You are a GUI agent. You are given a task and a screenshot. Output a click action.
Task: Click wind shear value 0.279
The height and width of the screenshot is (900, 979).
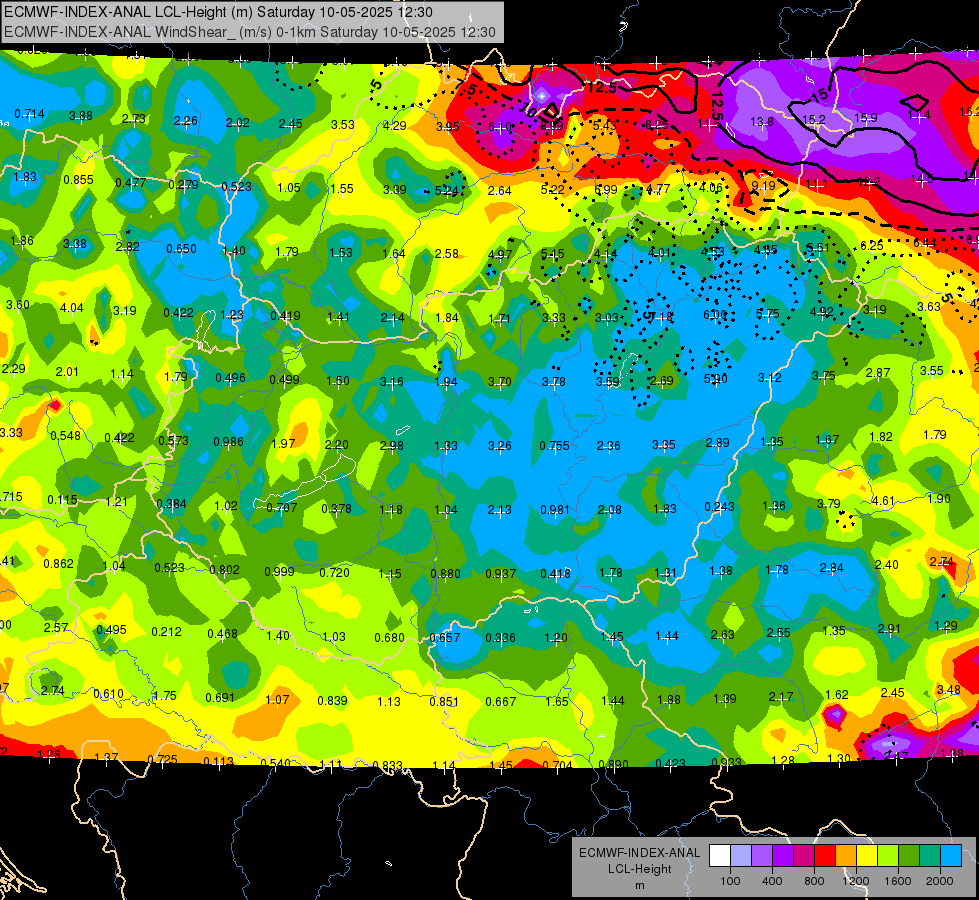[x=184, y=185]
